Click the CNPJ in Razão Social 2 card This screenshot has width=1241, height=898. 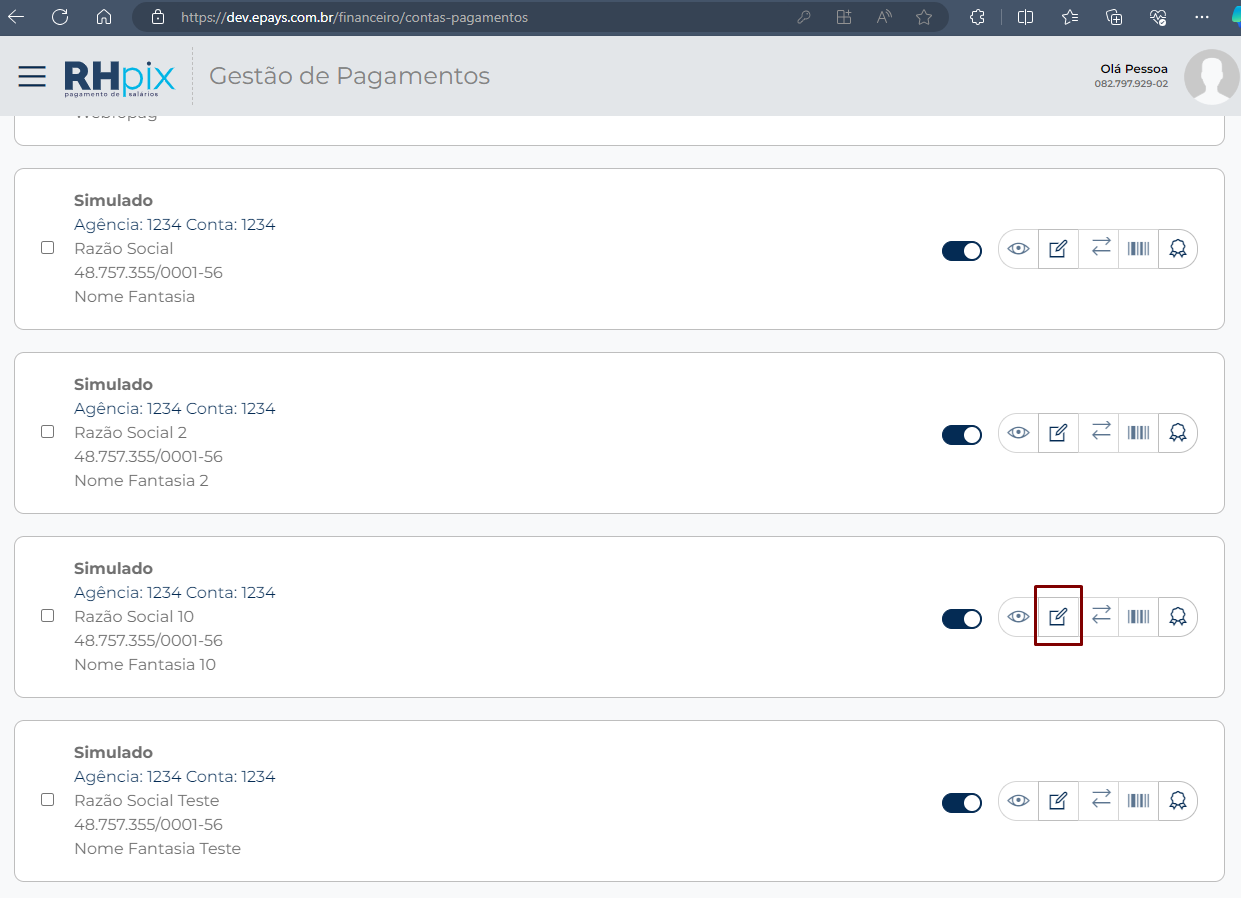pos(148,456)
